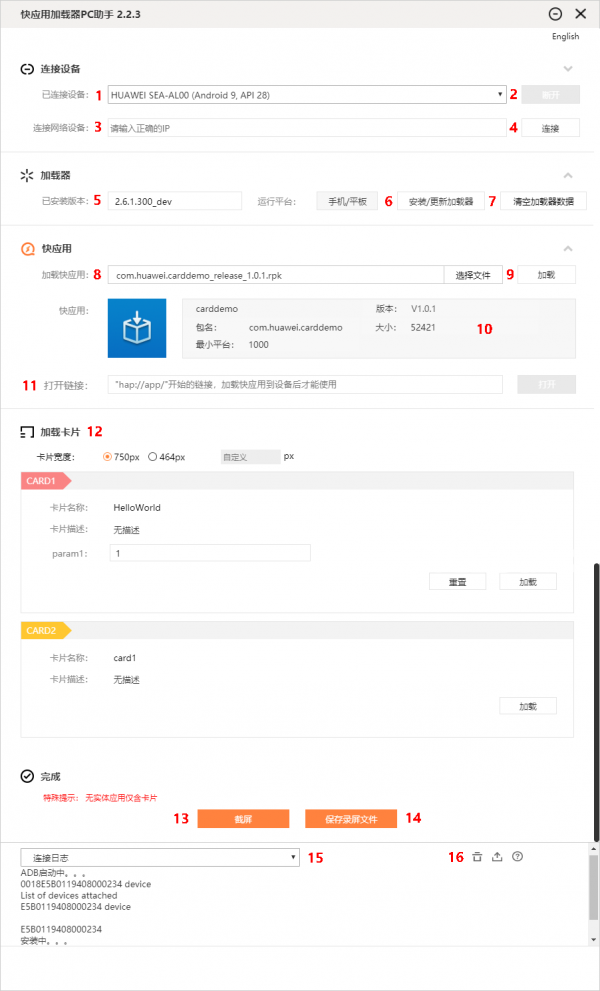Click minimum platform value 1000
Image resolution: width=600 pixels, height=991 pixels.
259,345
